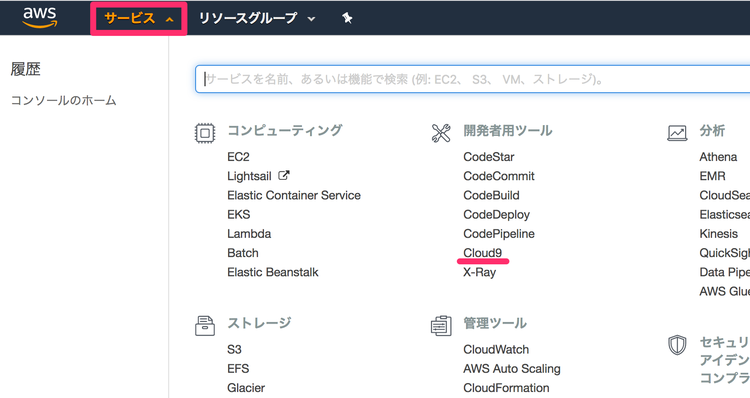This screenshot has height=398, width=750.
Task: Click the external link icon beside Lightsail
Action: 284,176
